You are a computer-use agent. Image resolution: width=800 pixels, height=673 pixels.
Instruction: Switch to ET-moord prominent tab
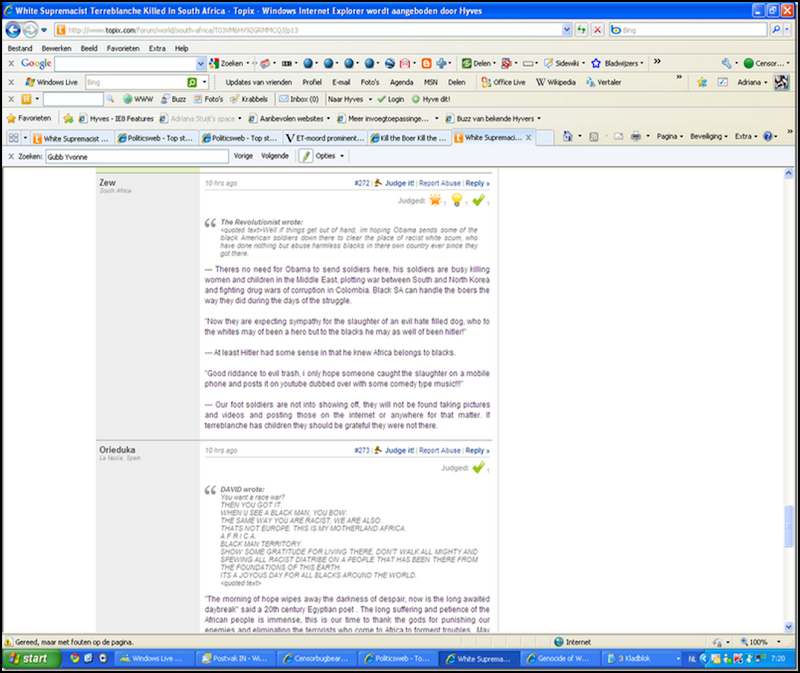(325, 138)
